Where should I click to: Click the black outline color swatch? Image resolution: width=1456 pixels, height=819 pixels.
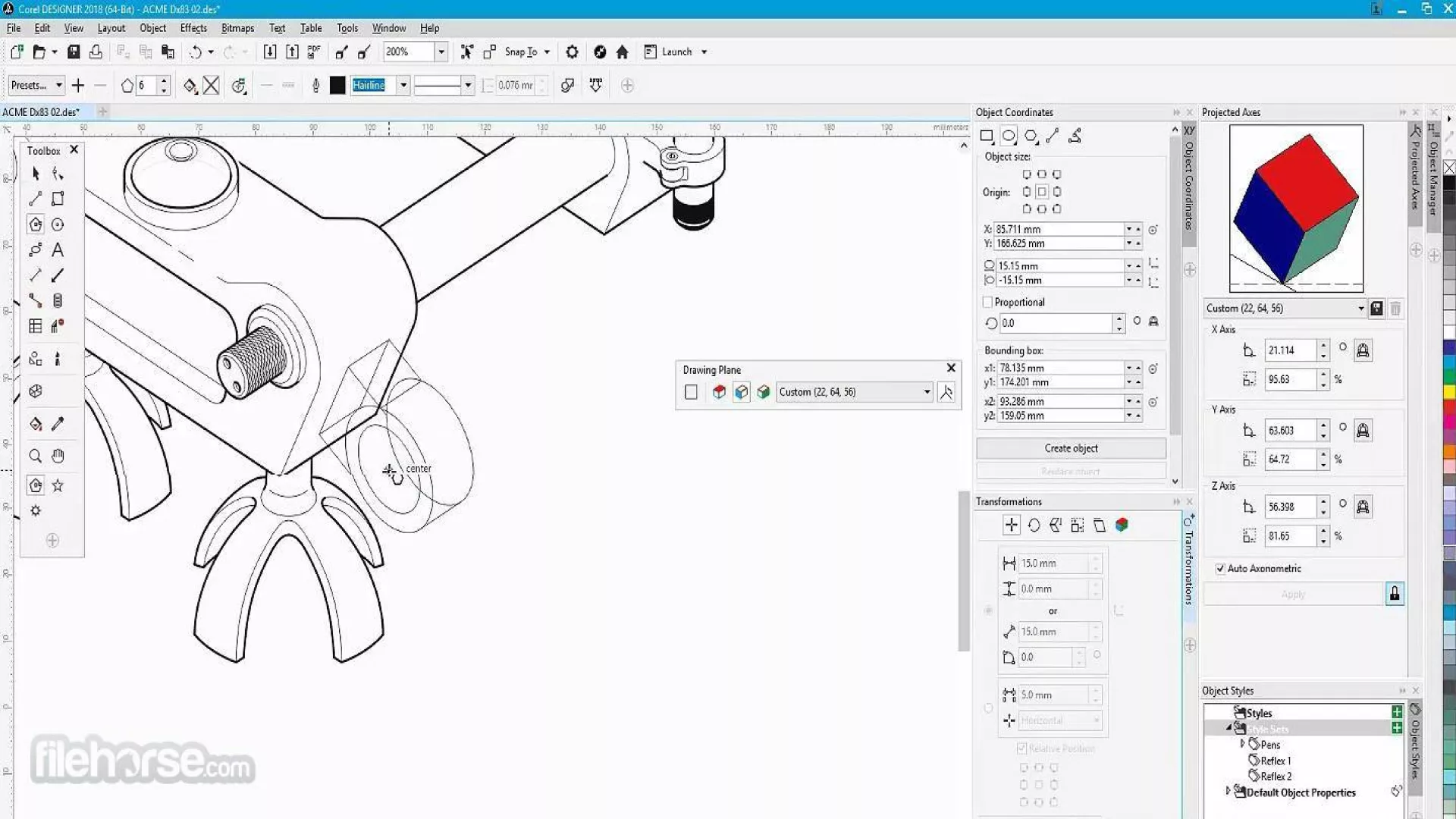click(x=337, y=86)
